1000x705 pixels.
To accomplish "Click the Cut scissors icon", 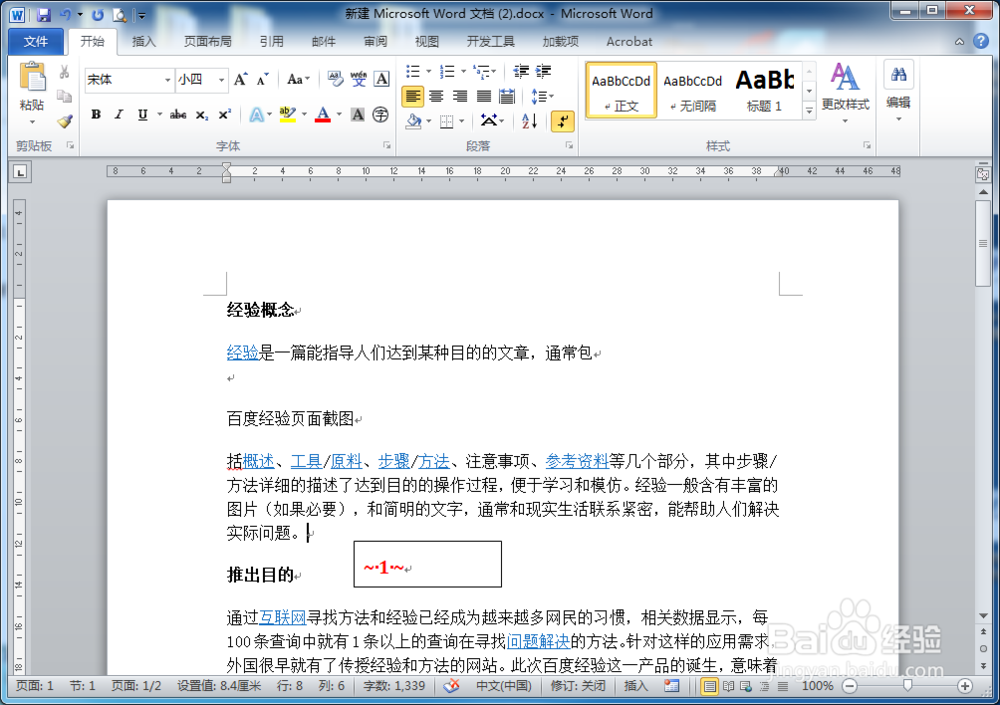I will pos(64,72).
